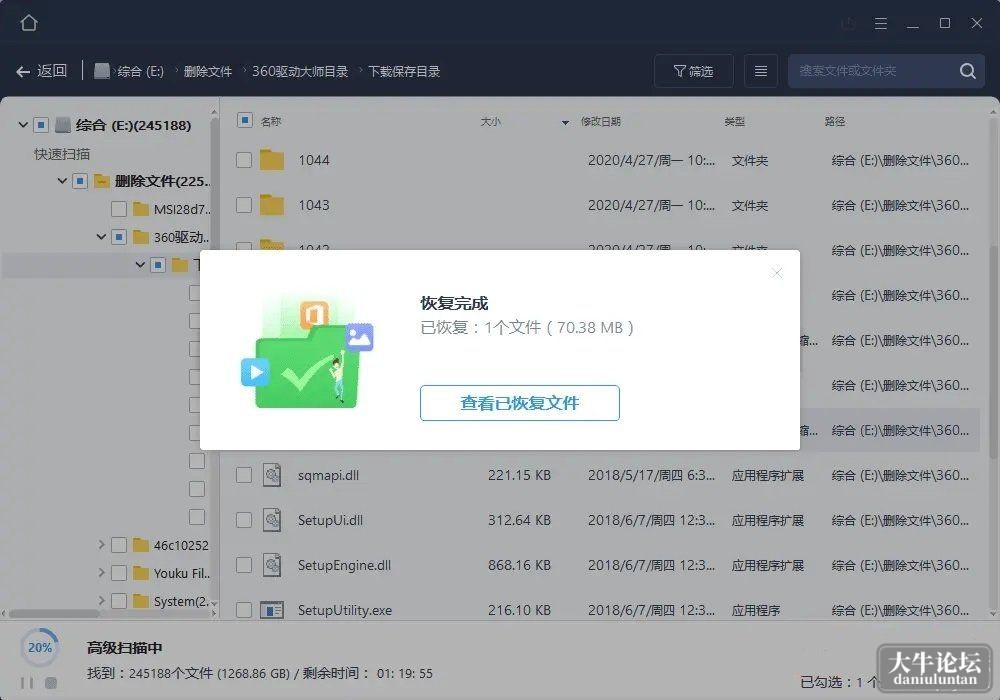
Task: Click the 1043 folder icon
Action: pos(272,205)
